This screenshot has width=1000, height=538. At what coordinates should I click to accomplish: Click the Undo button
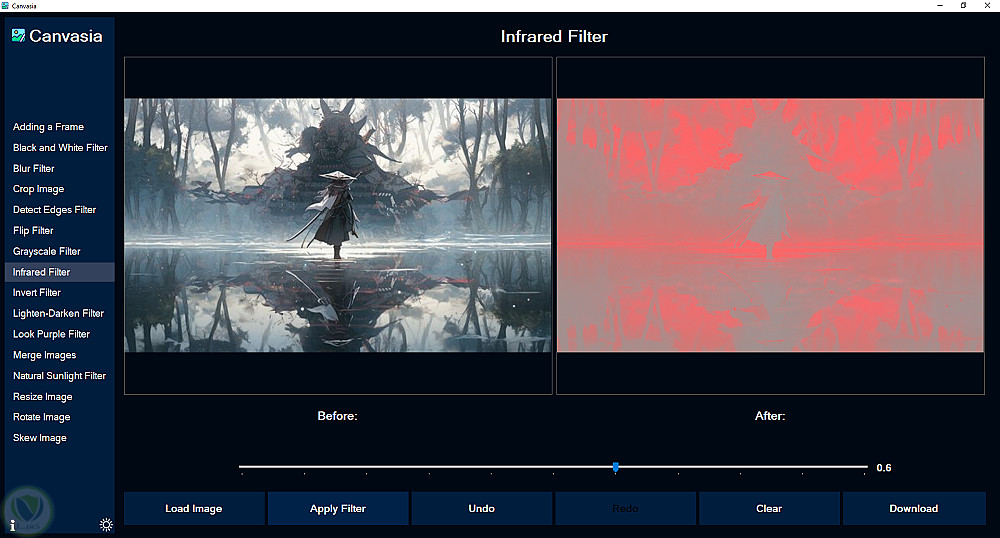pyautogui.click(x=482, y=508)
